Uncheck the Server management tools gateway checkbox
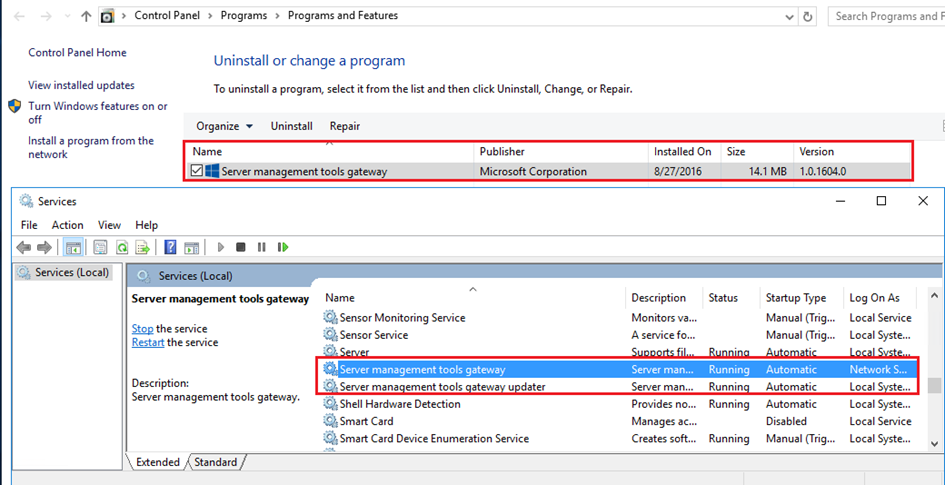Screen dimensions: 945x485 pos(196,171)
